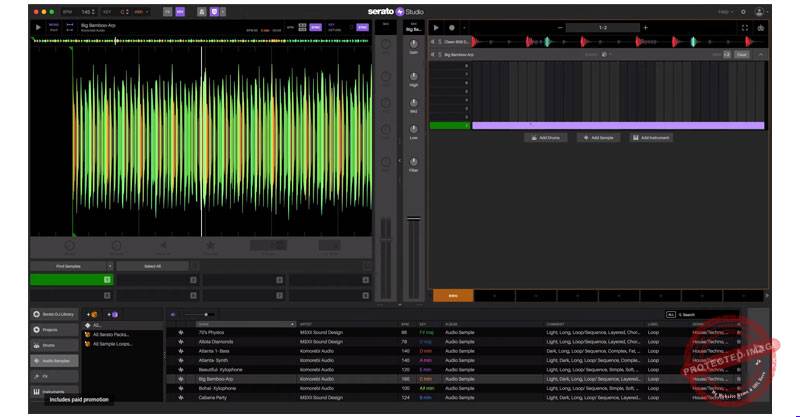Select the green active pad row in sequencer

tap(450, 126)
